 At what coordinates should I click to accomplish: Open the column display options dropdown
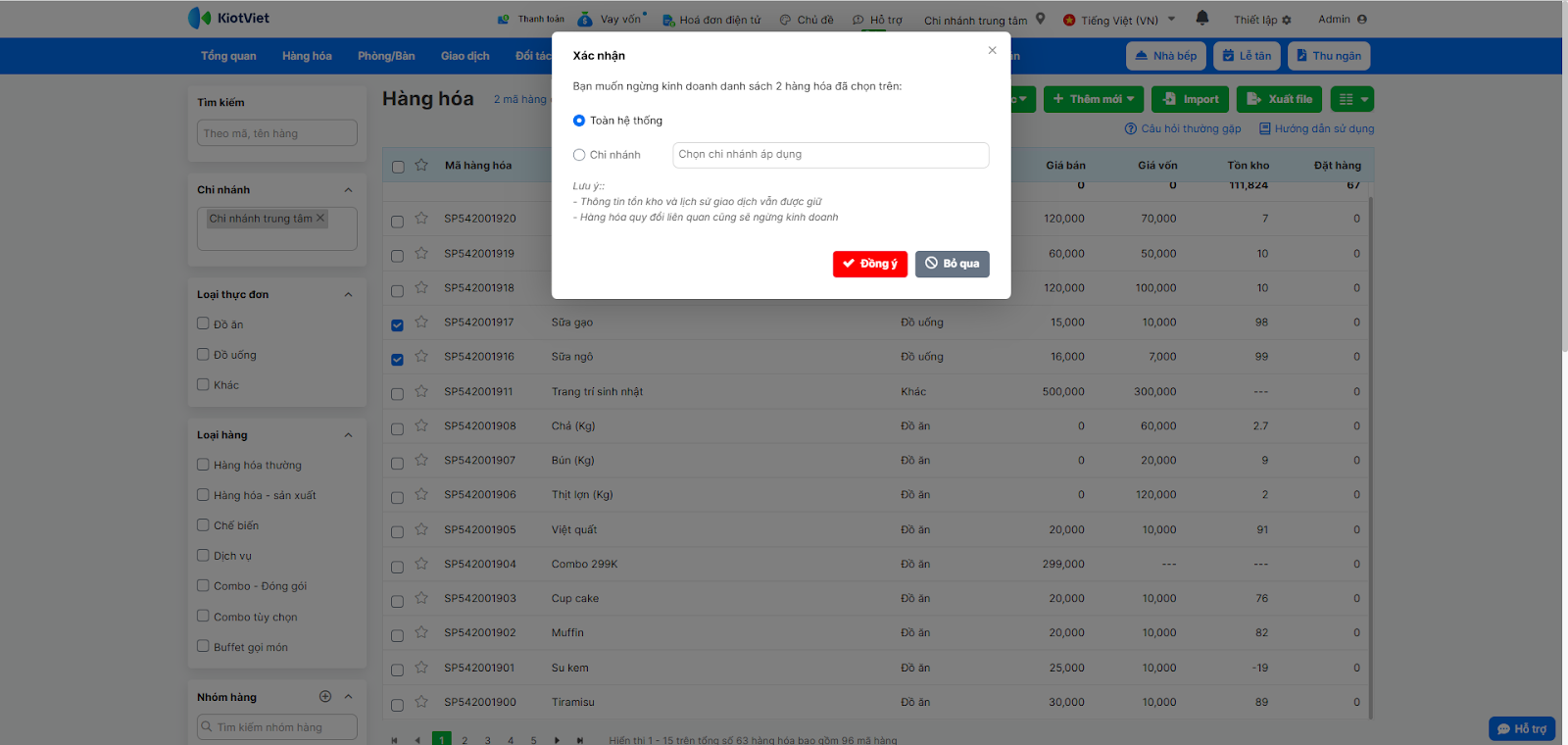point(1352,99)
